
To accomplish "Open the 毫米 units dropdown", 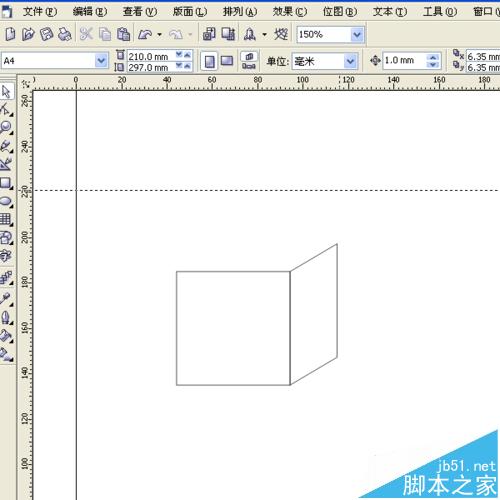I will (350, 61).
